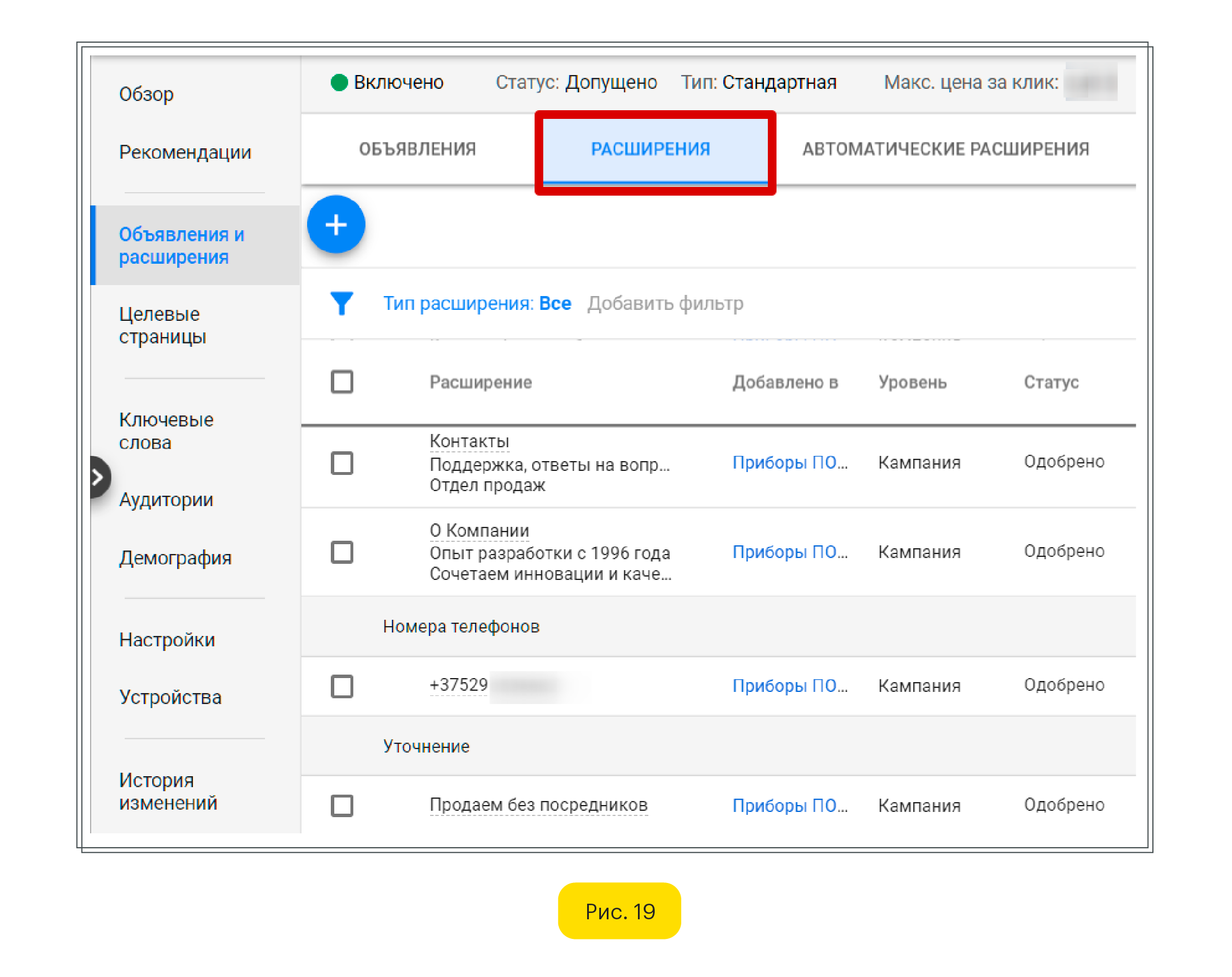Open Рекомендации in the left sidebar

[185, 152]
